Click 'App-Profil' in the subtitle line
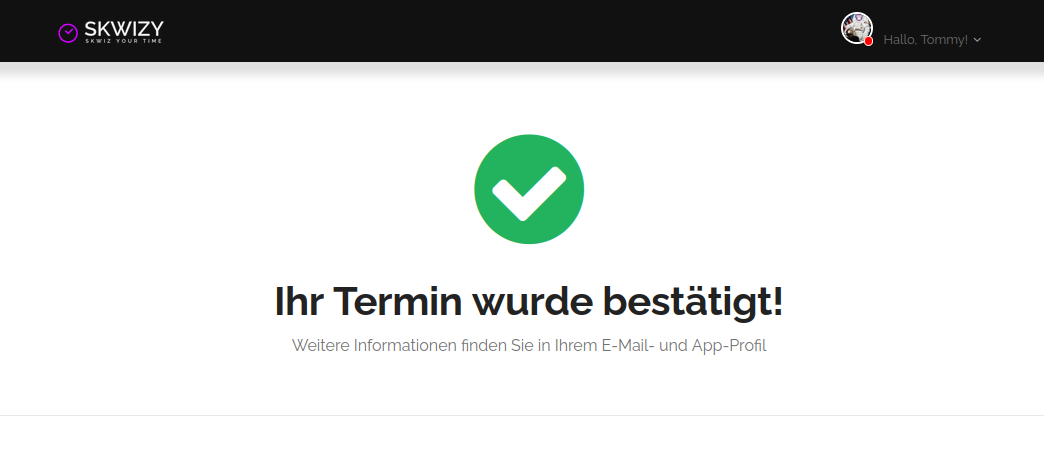 click(729, 346)
